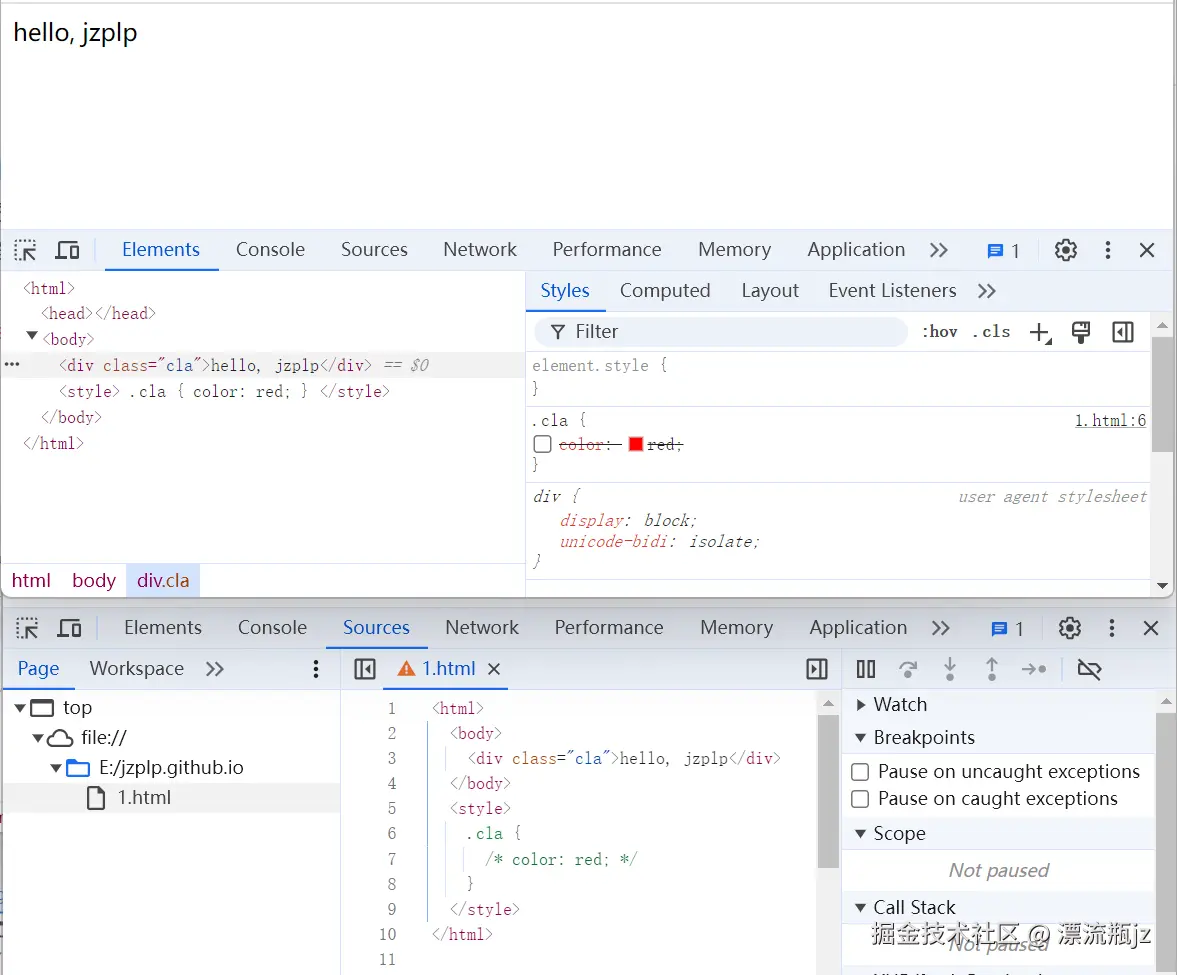This screenshot has height=975, width=1177.
Task: Switch to the Computed tab
Action: pos(664,290)
